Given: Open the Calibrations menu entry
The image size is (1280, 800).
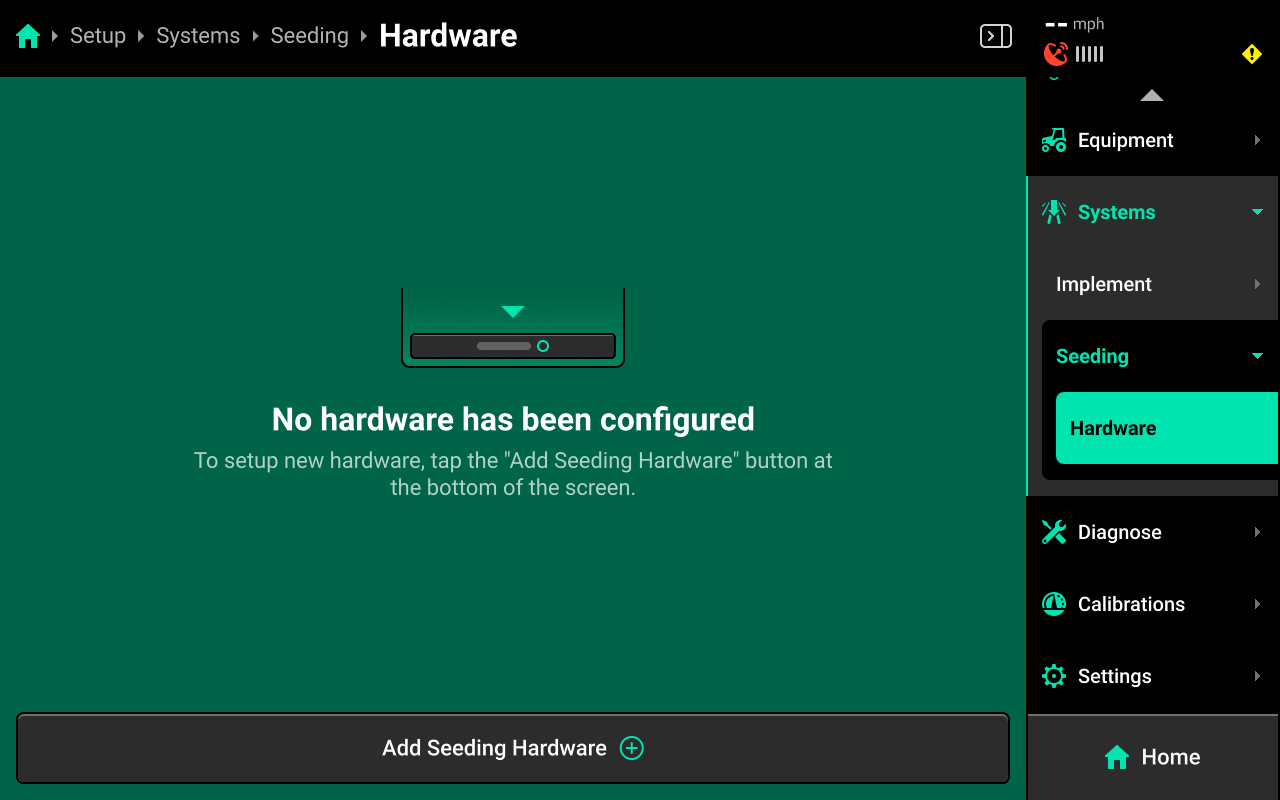Looking at the screenshot, I should 1153,604.
